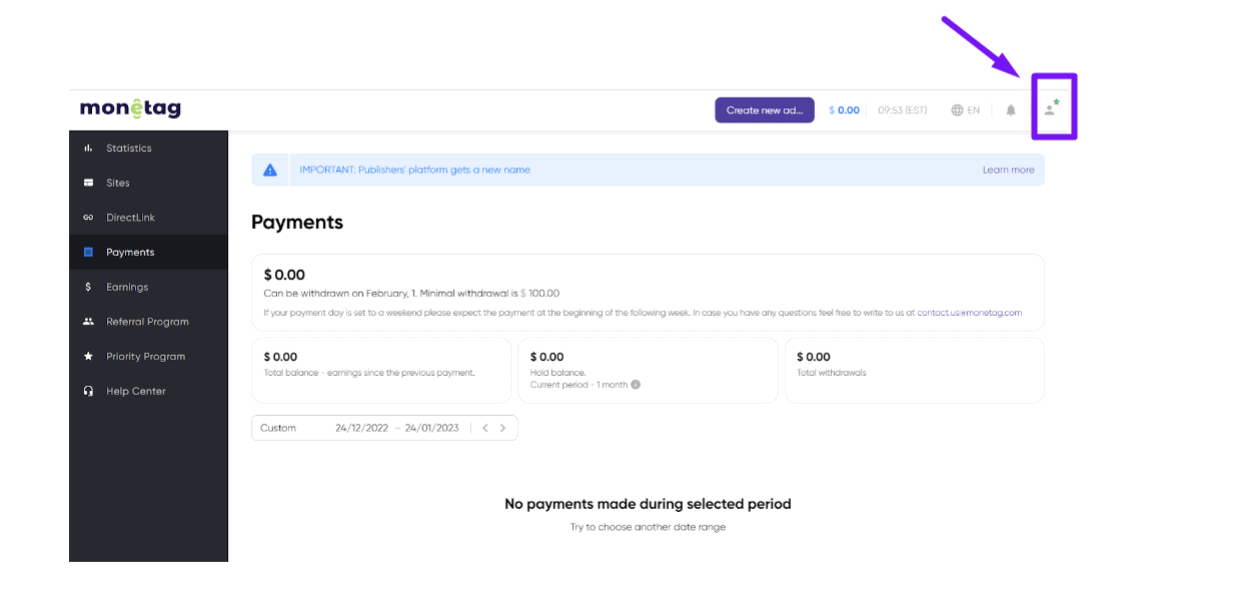
Task: Go to next date period arrow
Action: click(503, 428)
